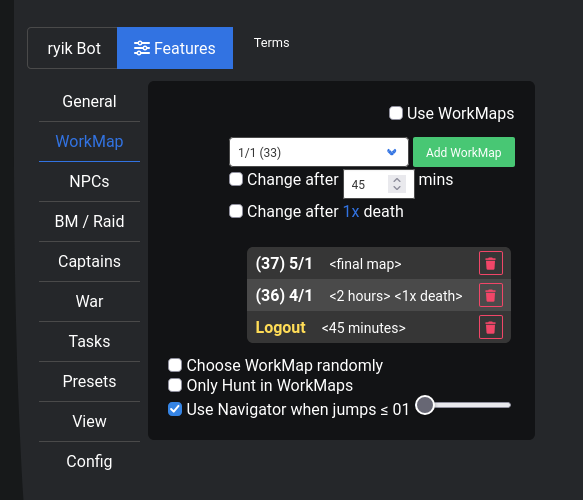583x500 pixels.
Task: Delete the Logout entry via its trash icon
Action: (x=490, y=327)
